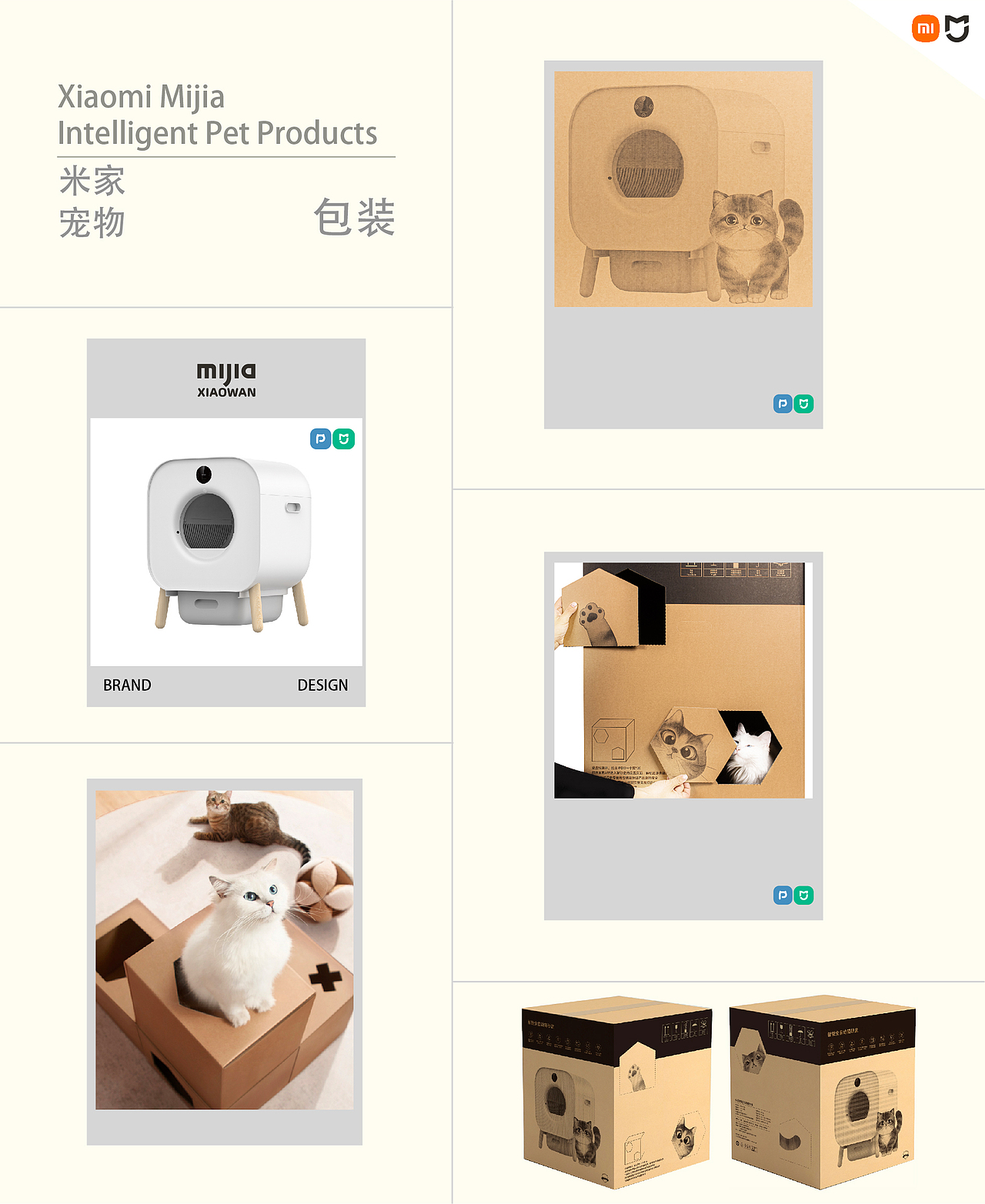Click blue P icon below cardboard photo
The width and height of the screenshot is (985, 1204).
tap(783, 895)
